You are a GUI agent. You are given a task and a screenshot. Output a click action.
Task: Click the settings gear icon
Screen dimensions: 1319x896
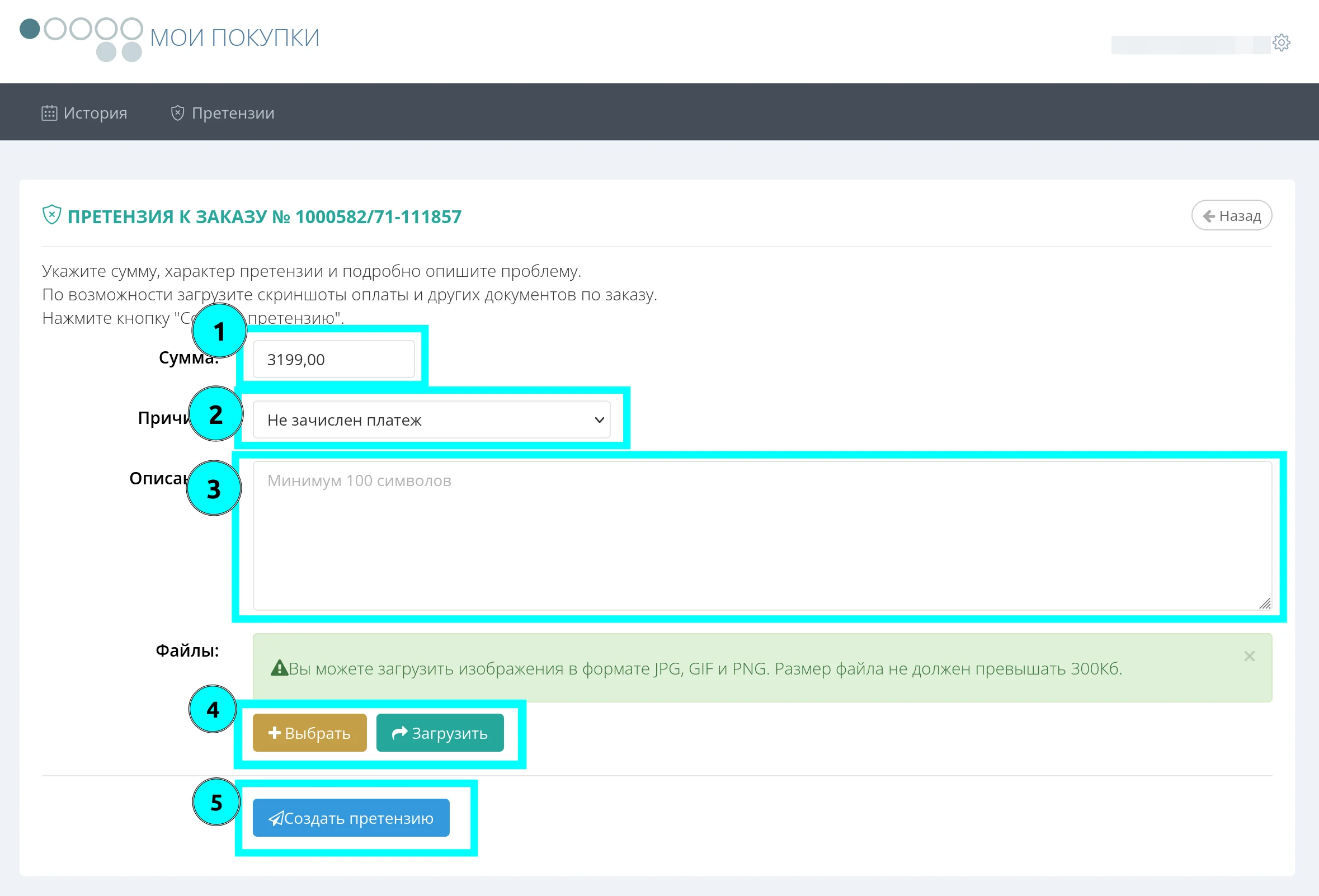(1281, 43)
